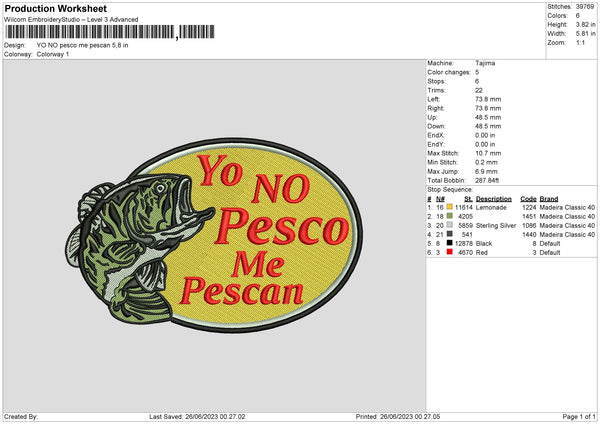Click the 'Brand' column header

[x=549, y=199]
